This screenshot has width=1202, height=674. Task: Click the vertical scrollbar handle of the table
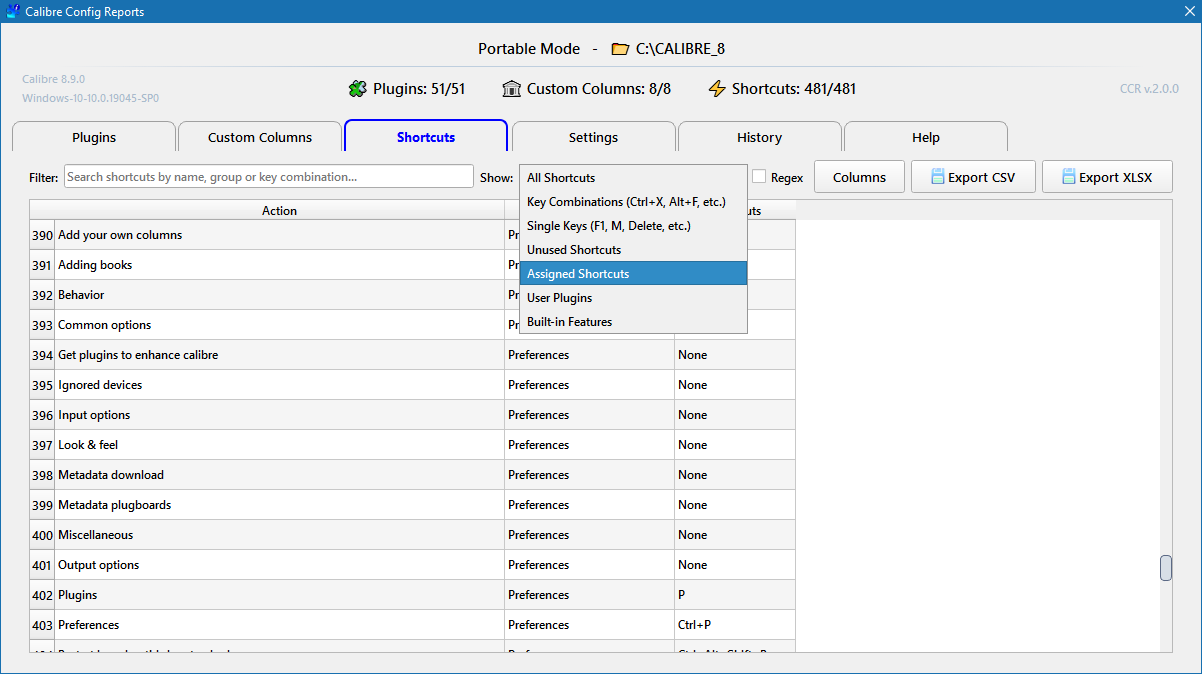click(x=1166, y=567)
